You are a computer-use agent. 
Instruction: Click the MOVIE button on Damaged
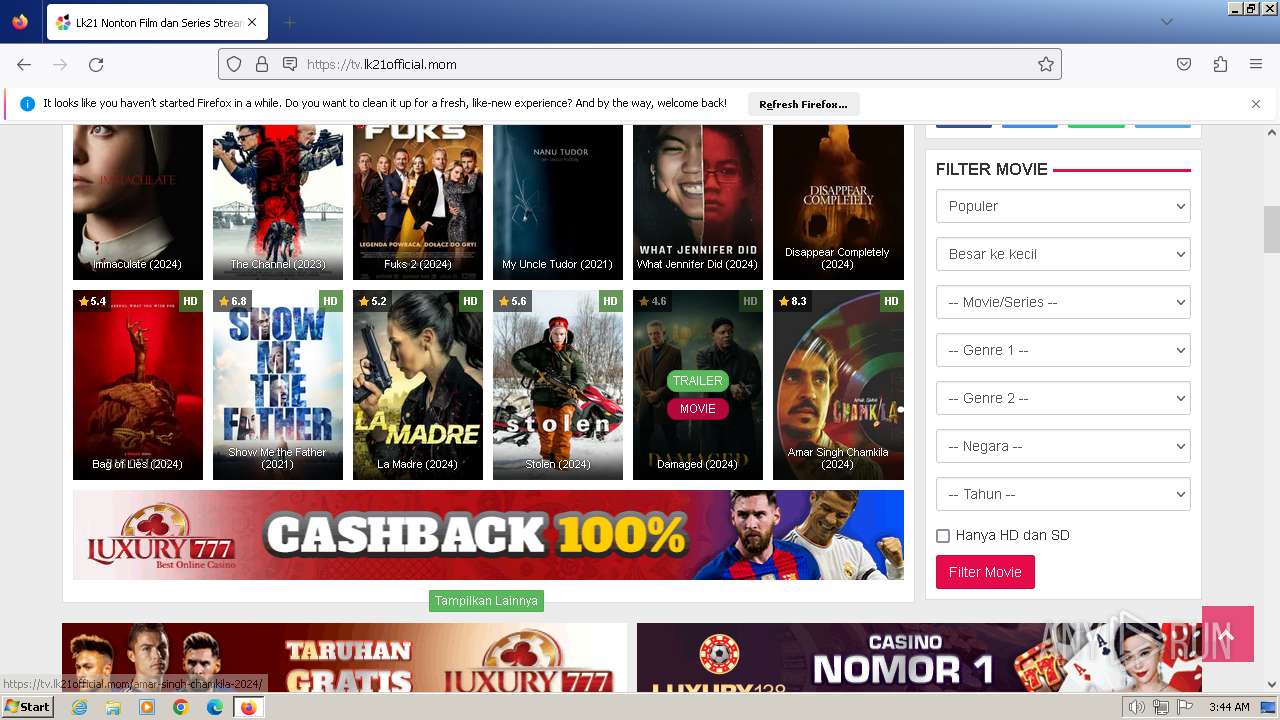point(697,409)
